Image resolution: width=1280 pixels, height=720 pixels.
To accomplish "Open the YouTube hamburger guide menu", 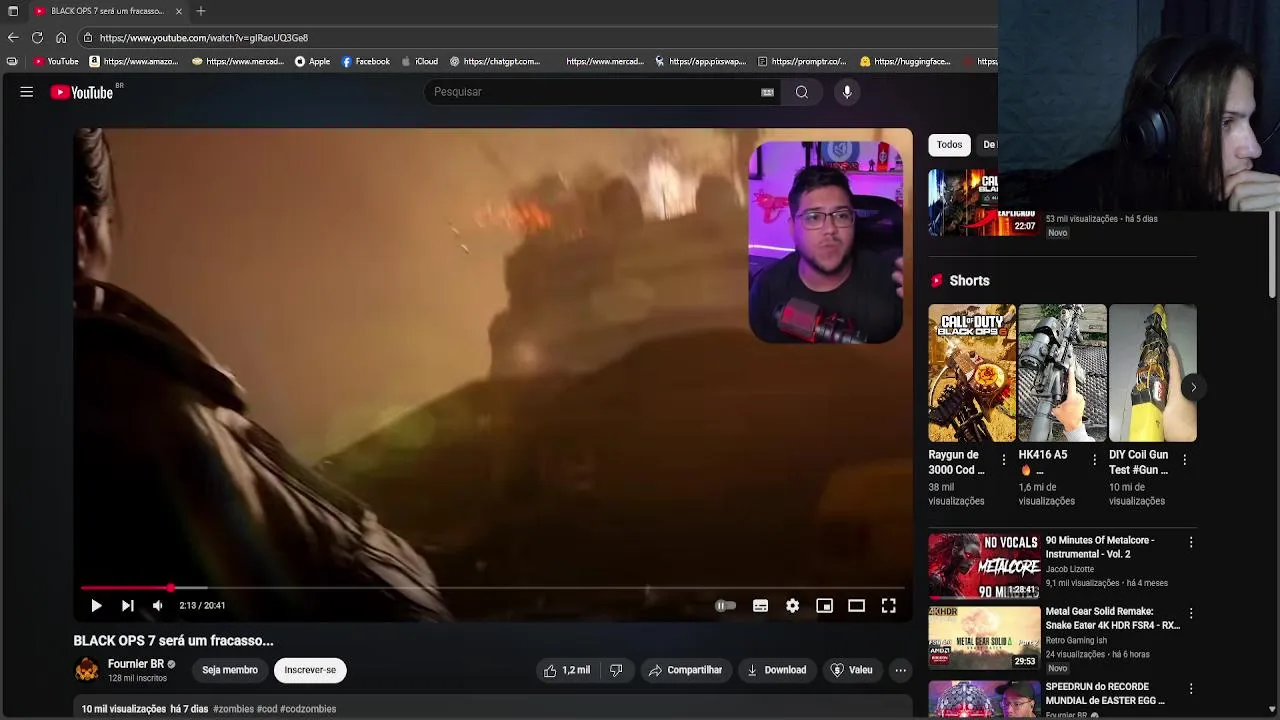I will [x=27, y=92].
